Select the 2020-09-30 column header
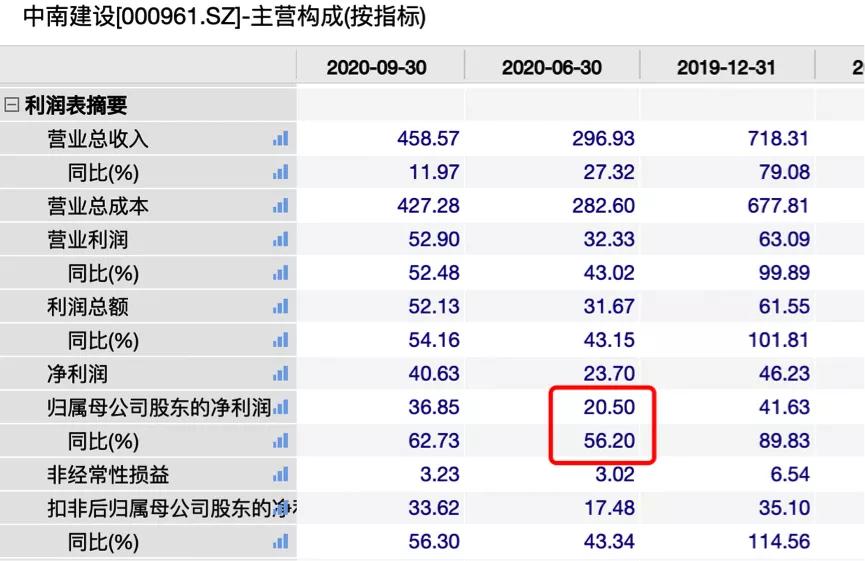865x561 pixels. click(376, 68)
